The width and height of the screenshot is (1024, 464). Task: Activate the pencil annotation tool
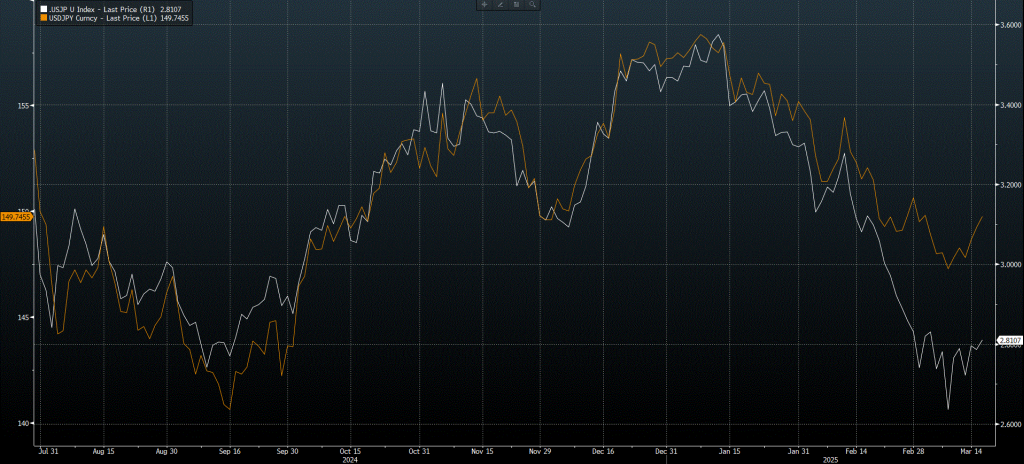[x=498, y=5]
